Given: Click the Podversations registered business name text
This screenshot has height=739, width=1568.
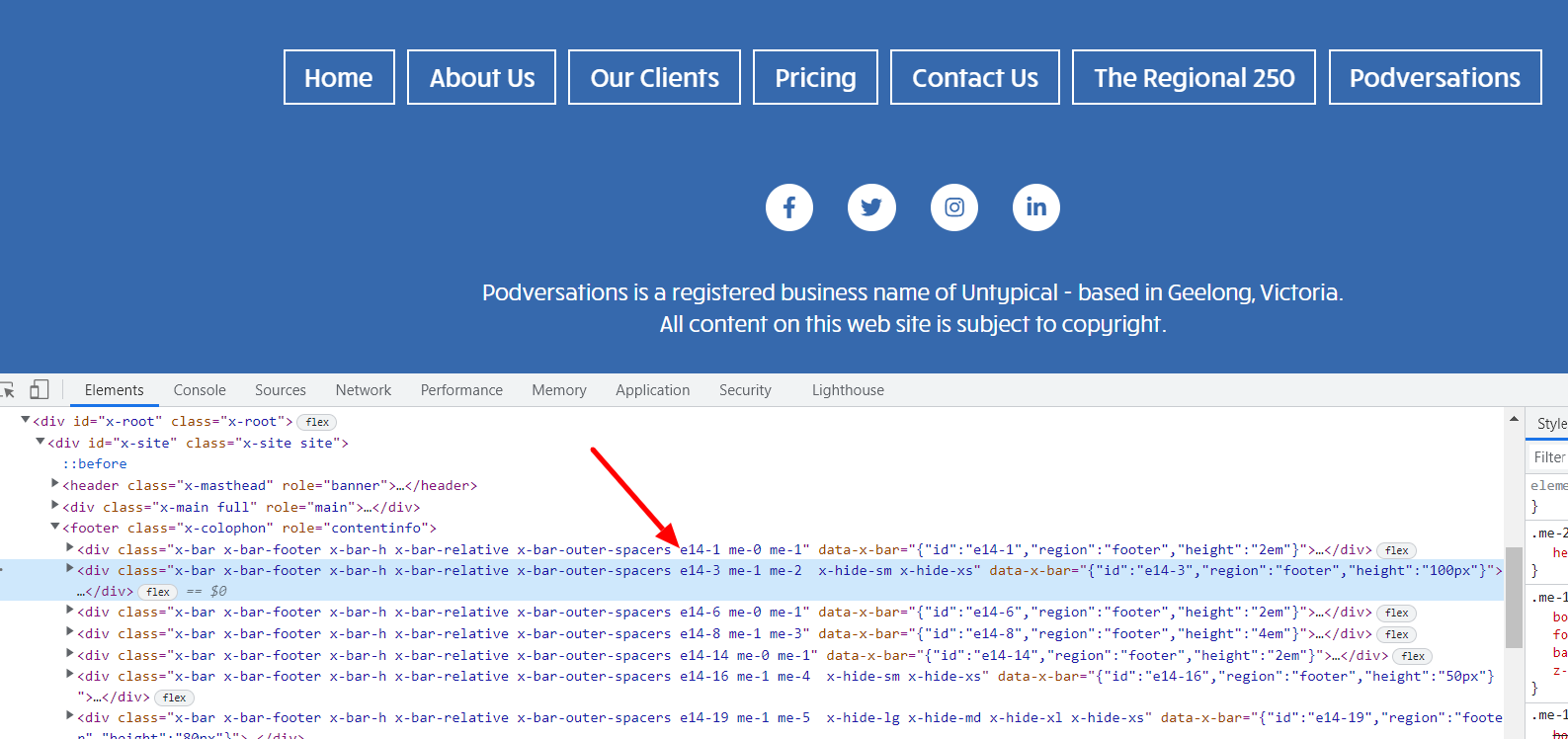Looking at the screenshot, I should 912,292.
